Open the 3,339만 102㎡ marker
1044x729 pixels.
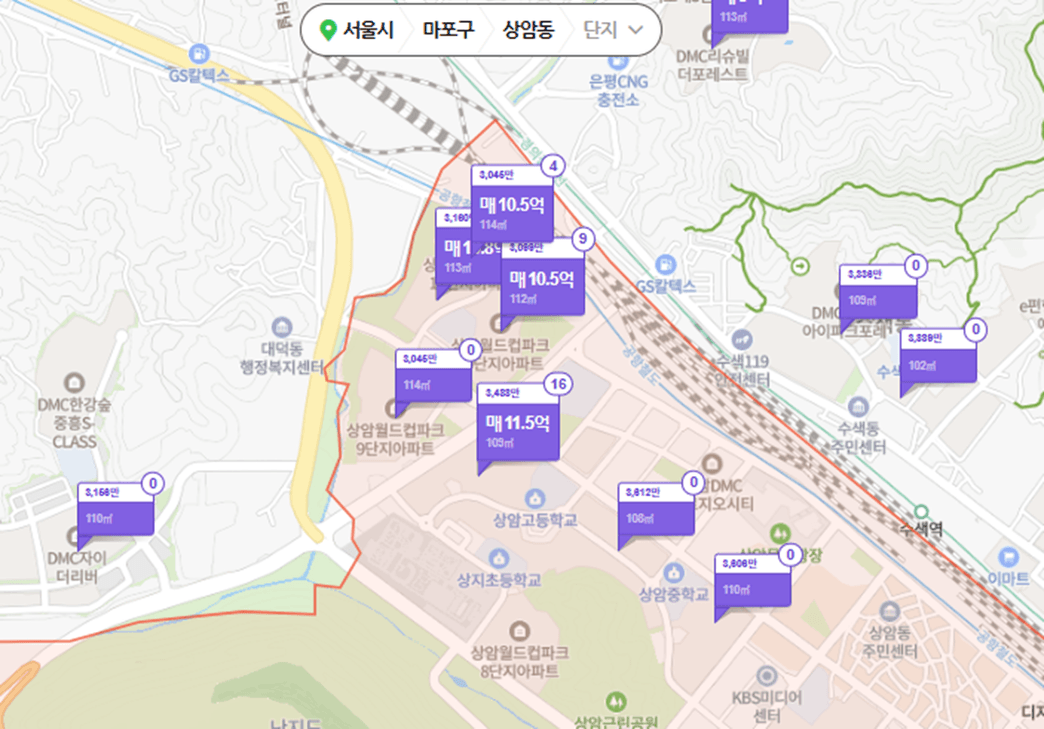[x=938, y=356]
